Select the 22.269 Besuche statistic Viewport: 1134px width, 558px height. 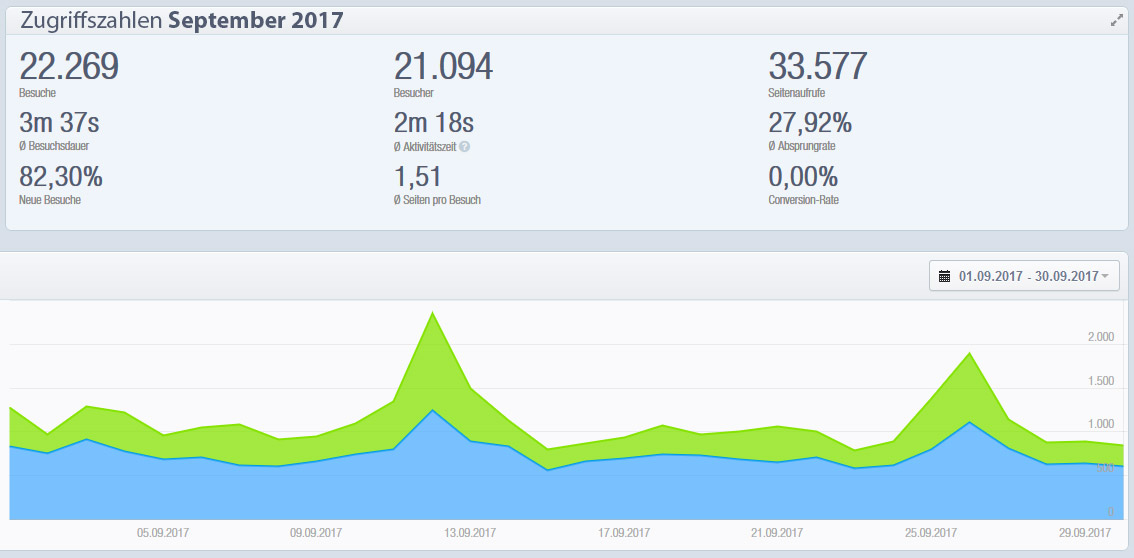tap(69, 67)
